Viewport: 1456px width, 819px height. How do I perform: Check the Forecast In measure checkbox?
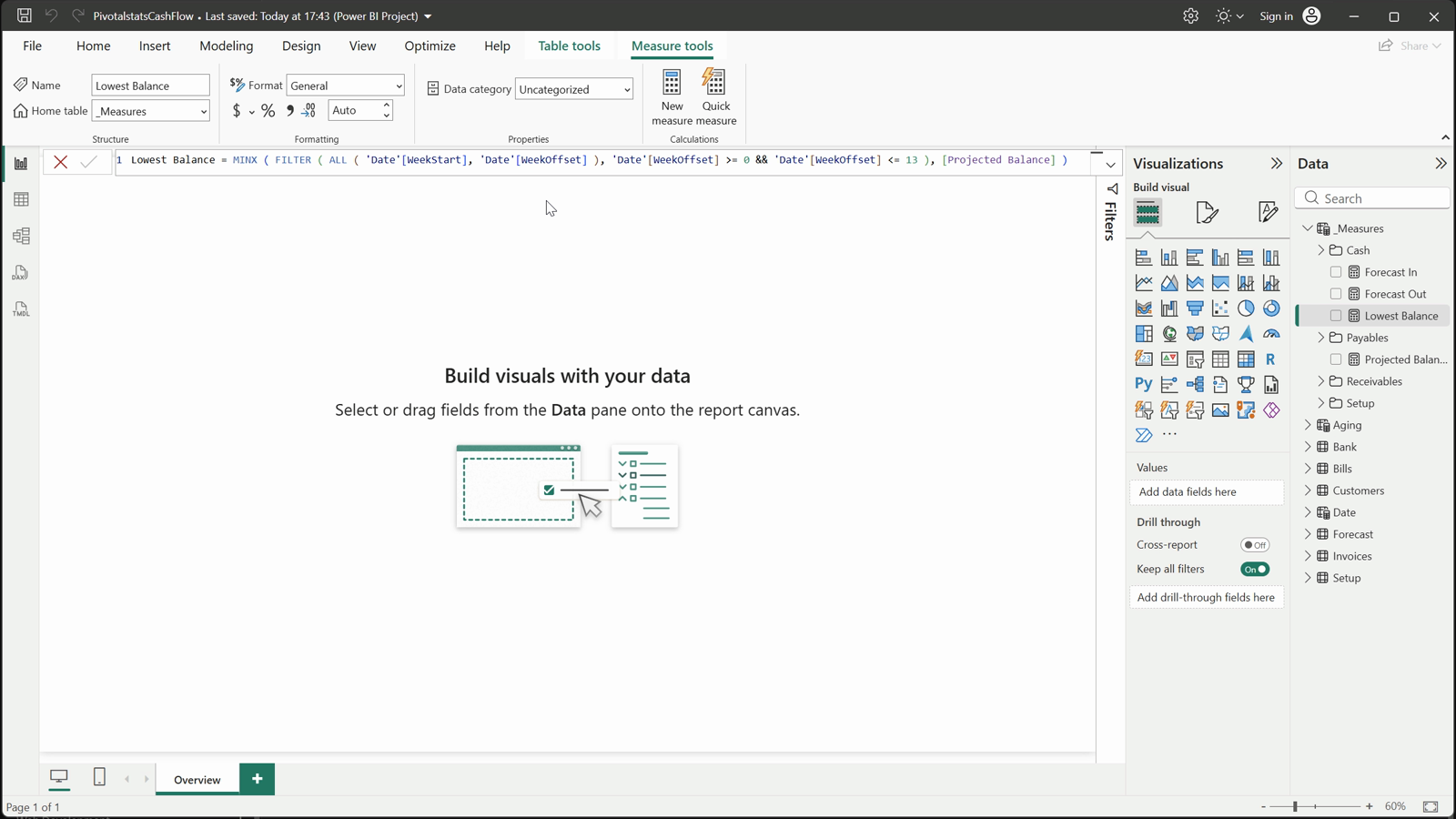(x=1336, y=272)
